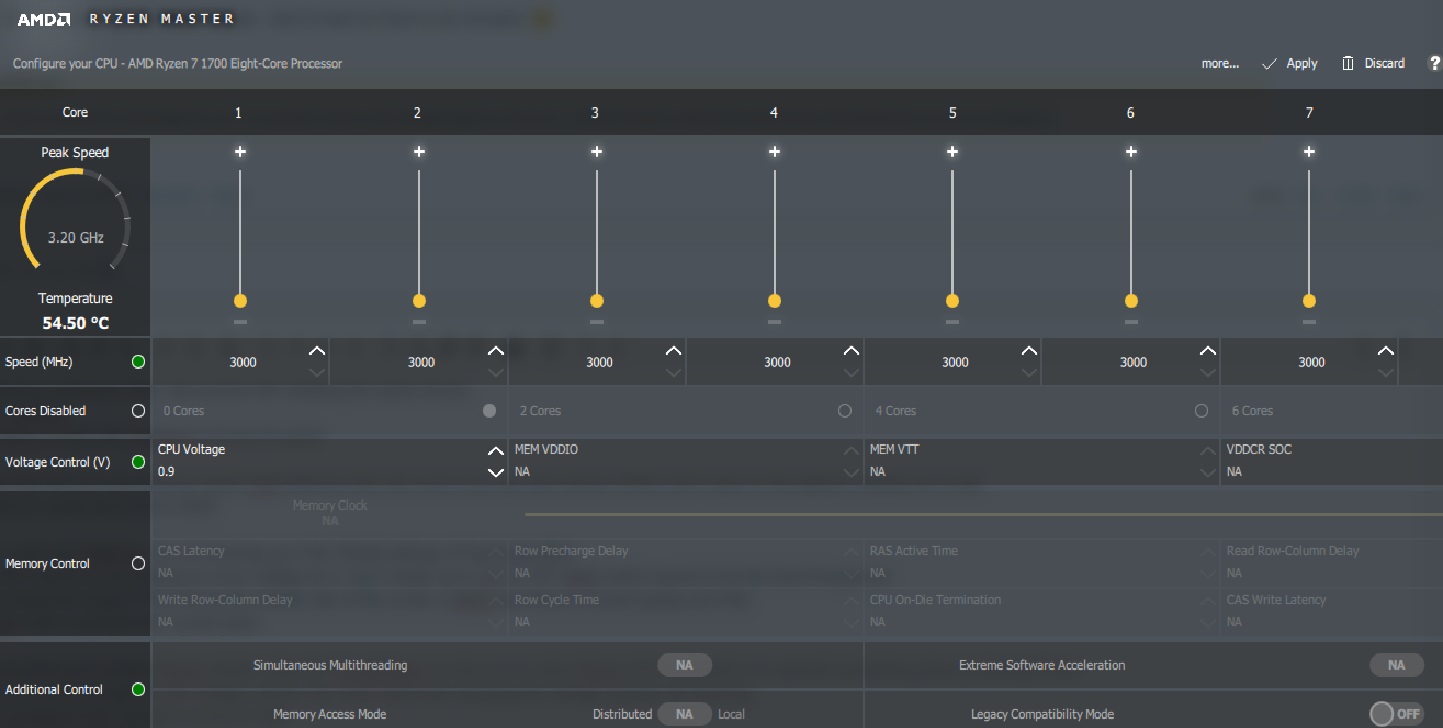Click the Memory Clock slider track
This screenshot has width=1443, height=728.
click(x=984, y=514)
